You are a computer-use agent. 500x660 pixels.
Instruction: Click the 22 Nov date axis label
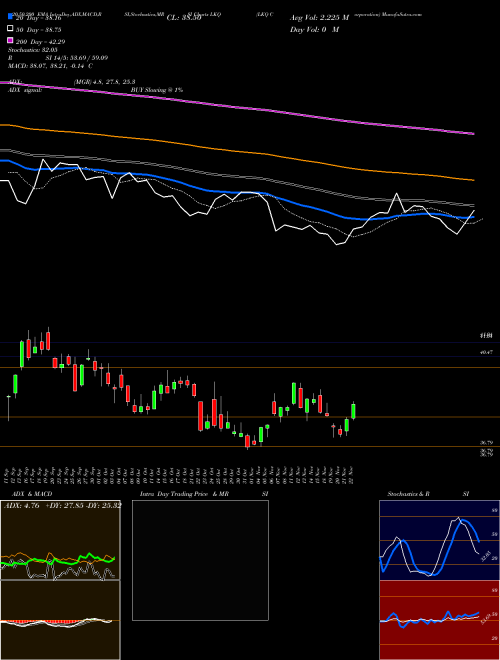point(351,474)
